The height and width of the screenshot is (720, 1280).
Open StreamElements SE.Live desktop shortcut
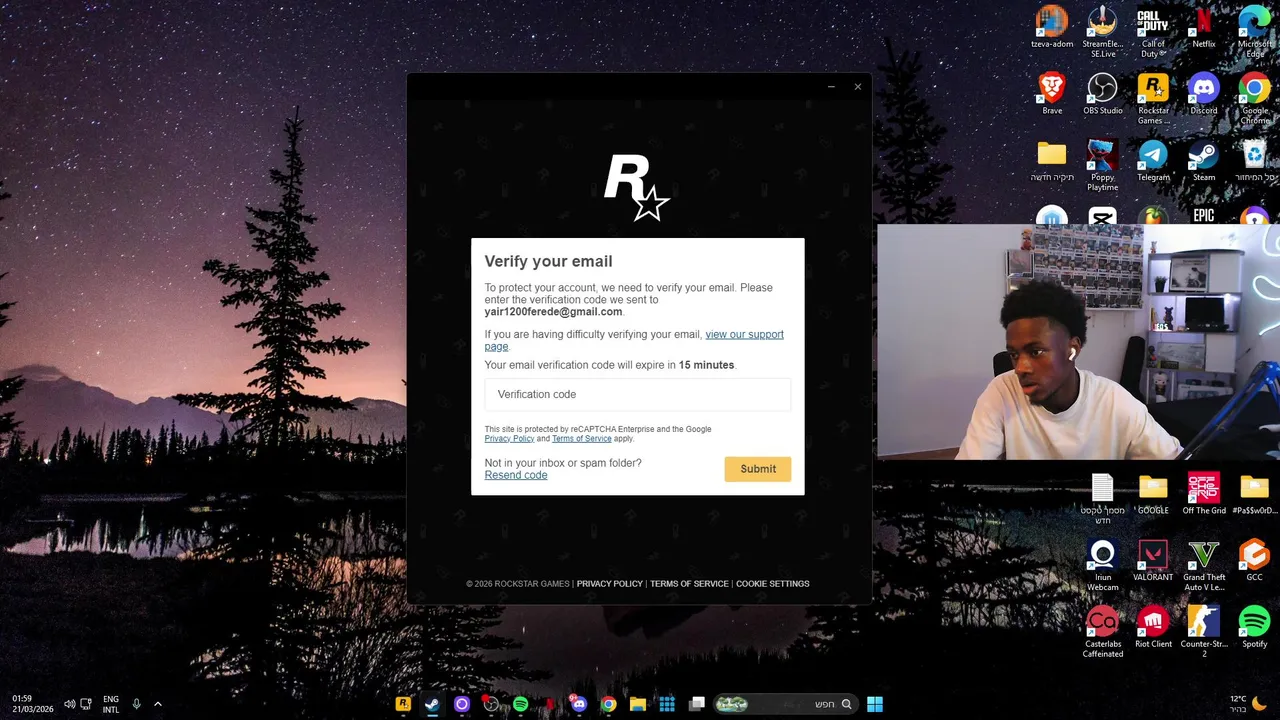(1103, 30)
